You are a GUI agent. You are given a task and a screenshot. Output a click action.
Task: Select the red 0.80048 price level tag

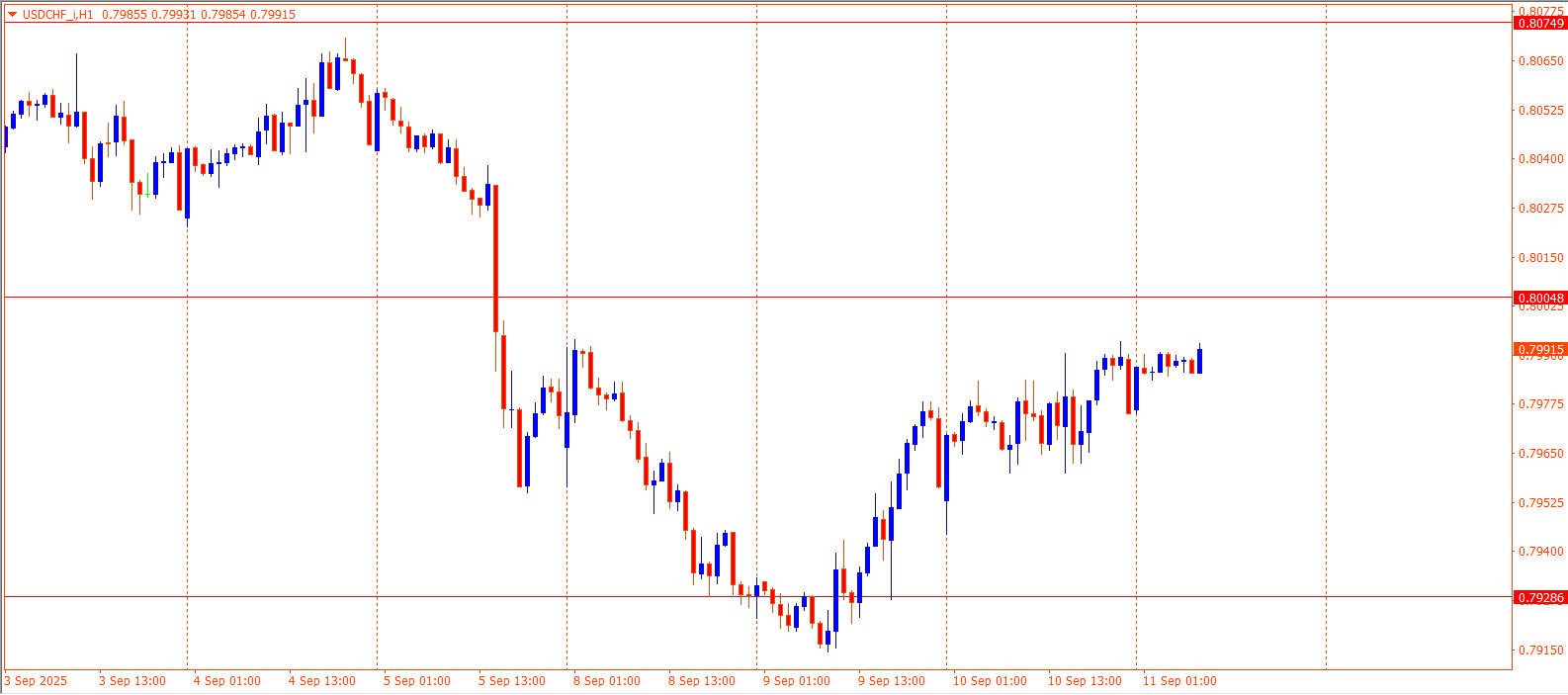click(x=1540, y=298)
